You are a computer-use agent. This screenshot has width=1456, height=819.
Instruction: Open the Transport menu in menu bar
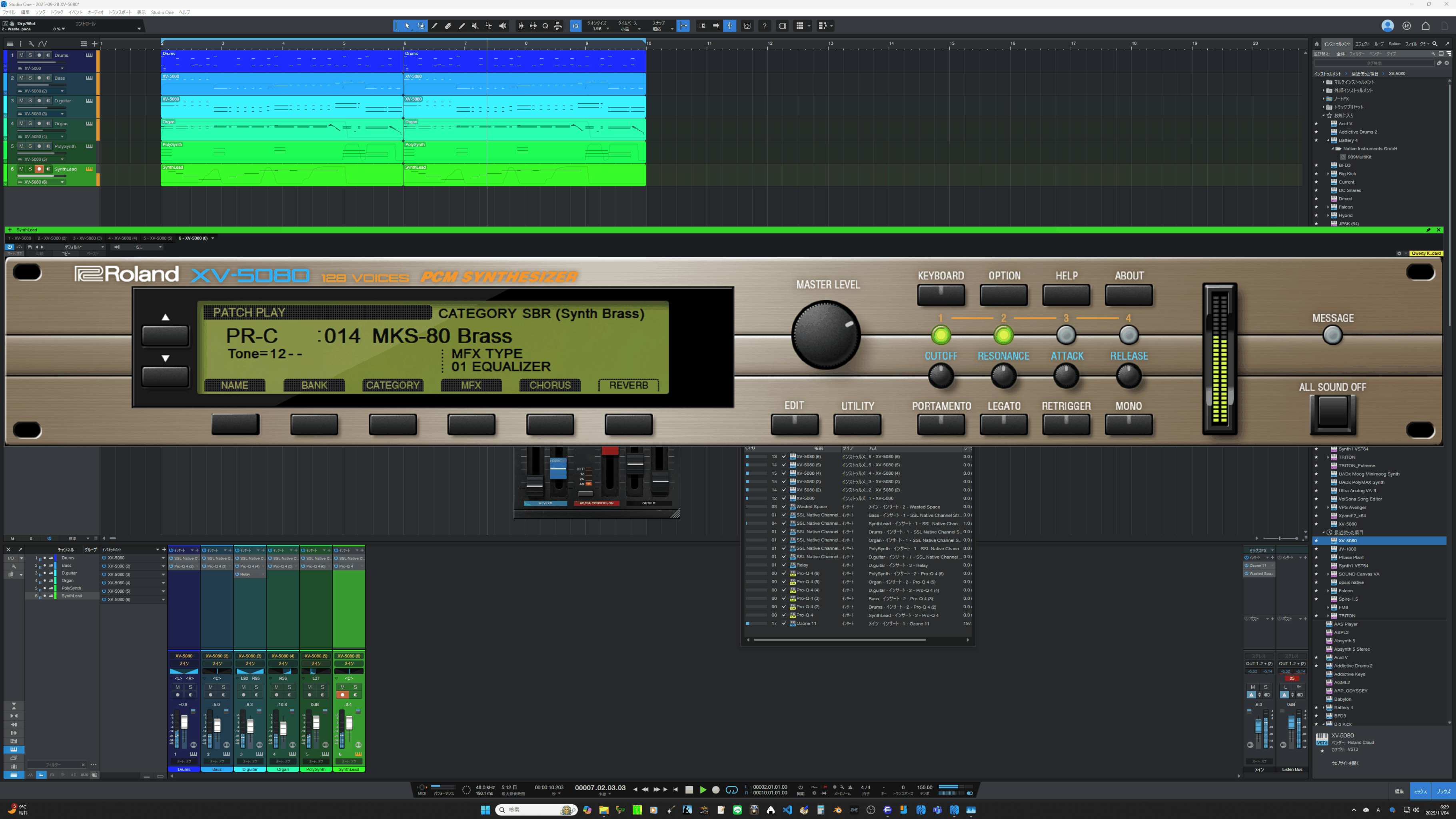[120, 12]
